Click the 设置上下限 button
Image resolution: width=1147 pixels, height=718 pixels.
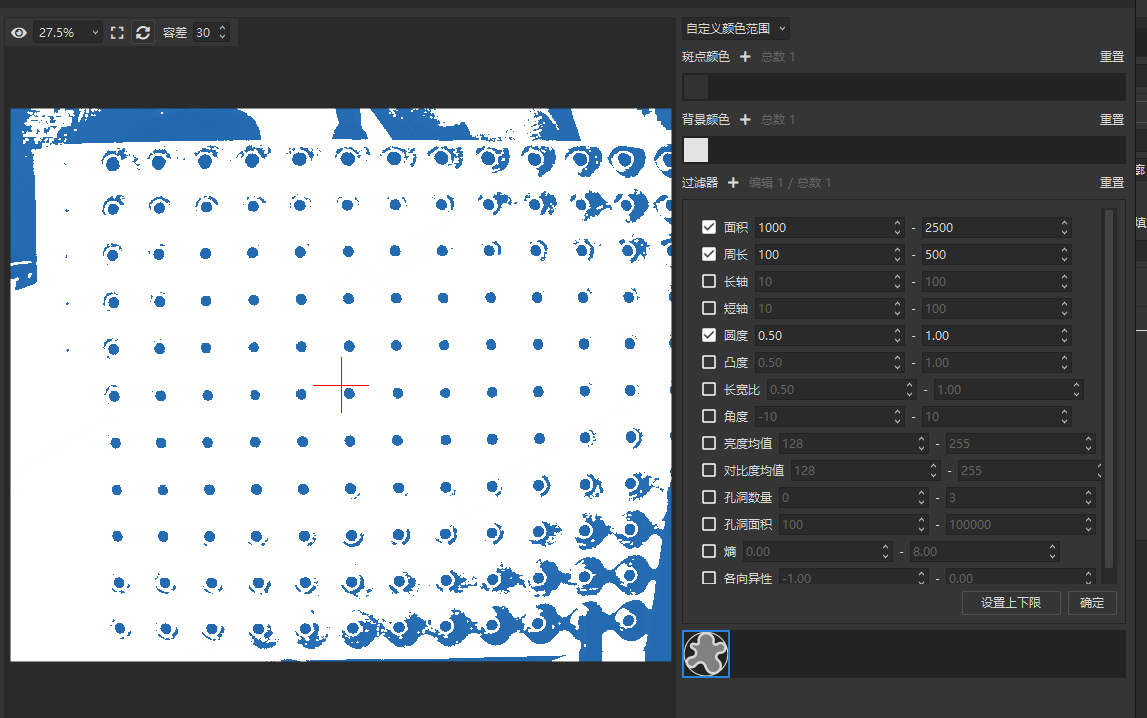1010,603
